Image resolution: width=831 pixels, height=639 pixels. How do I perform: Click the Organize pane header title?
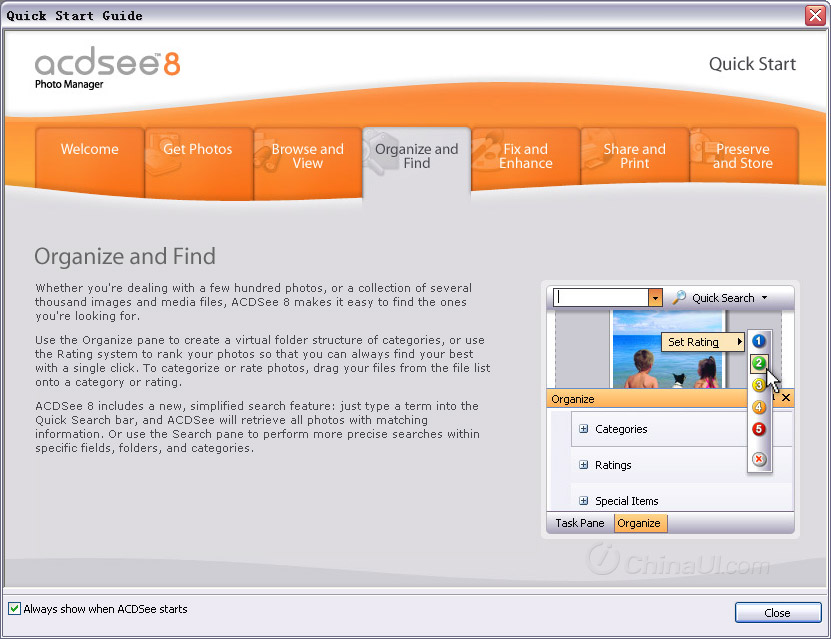(x=573, y=399)
